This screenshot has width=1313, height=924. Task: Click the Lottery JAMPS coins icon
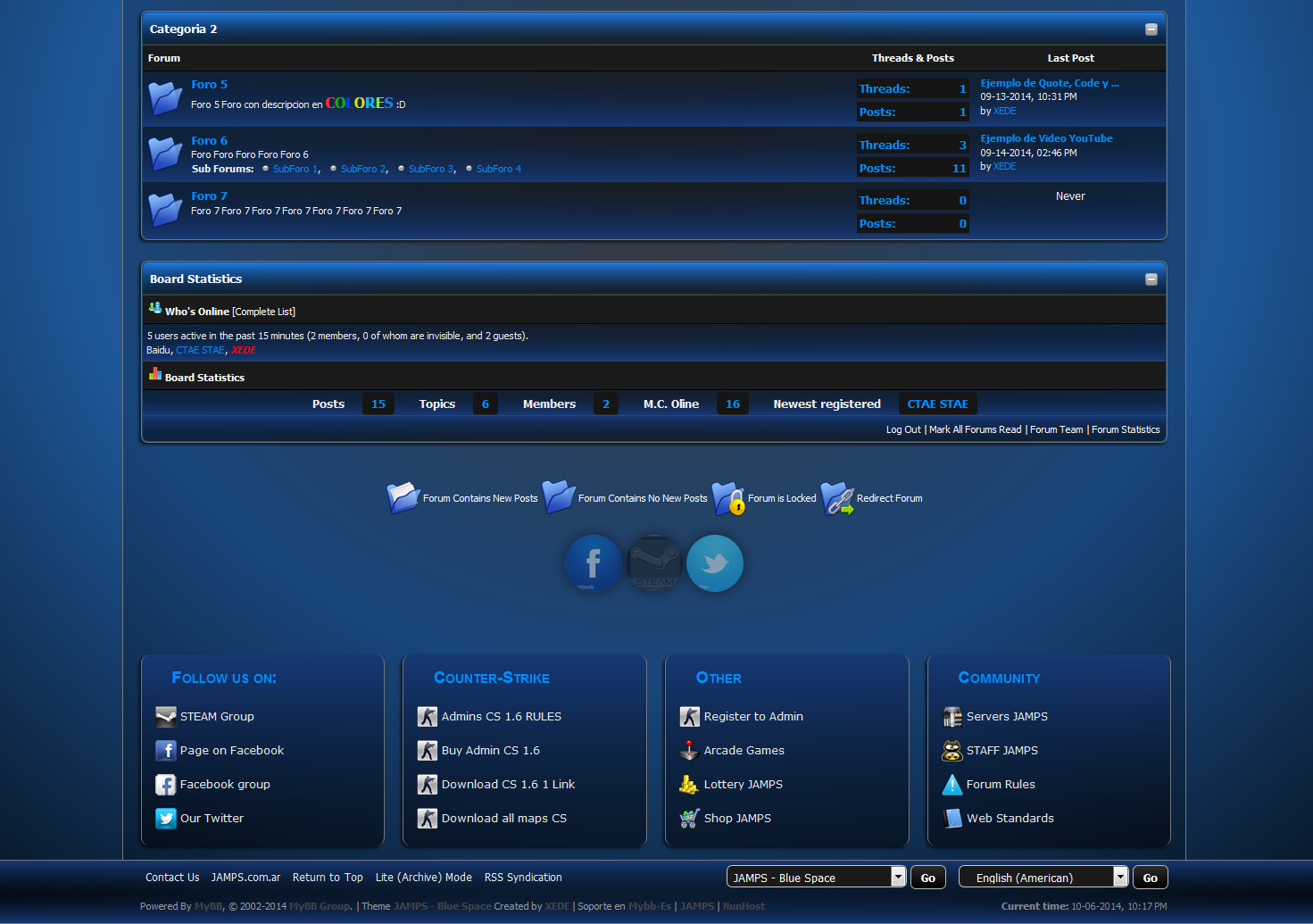click(x=689, y=785)
